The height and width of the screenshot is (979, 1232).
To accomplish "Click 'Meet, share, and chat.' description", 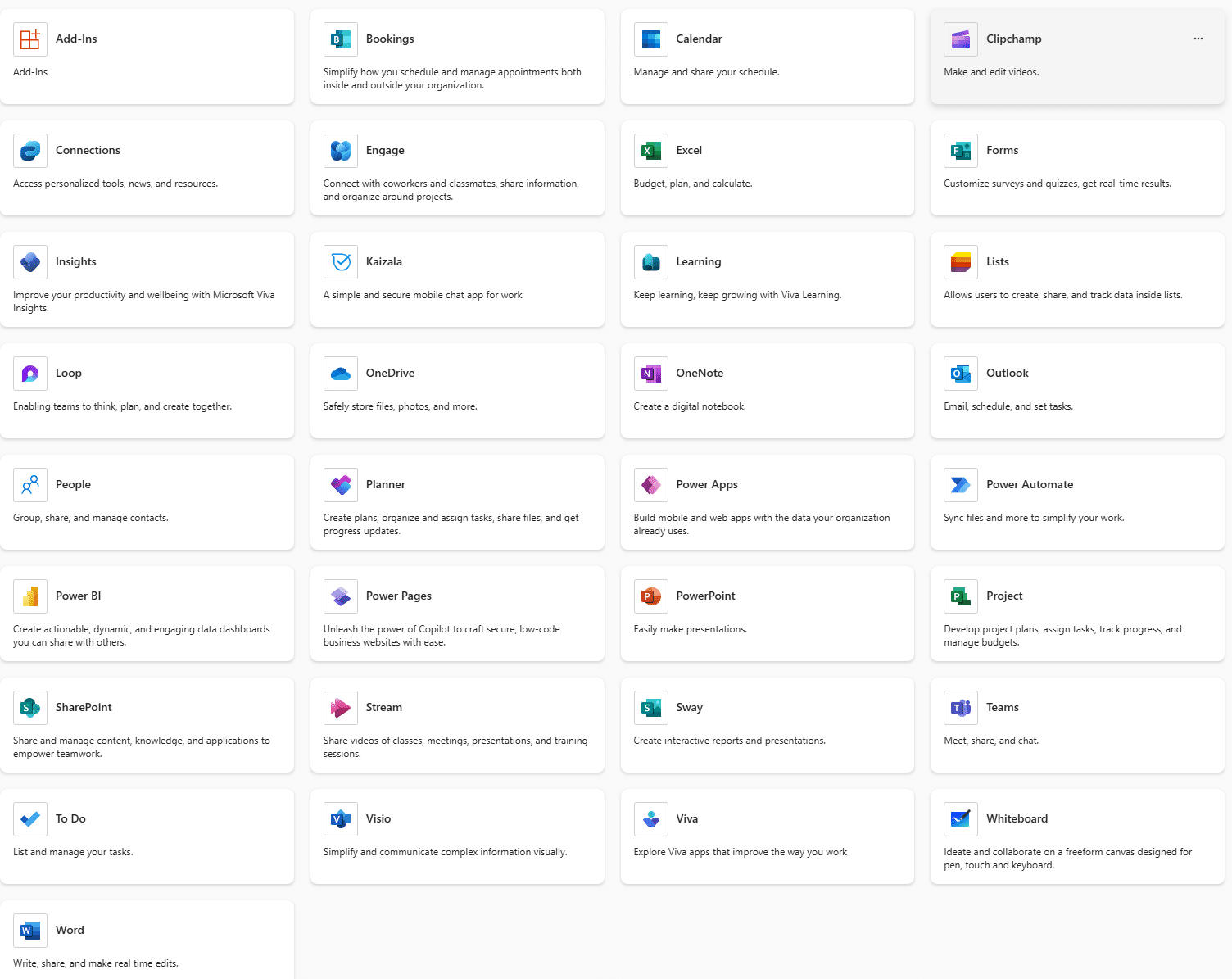I will point(991,741).
